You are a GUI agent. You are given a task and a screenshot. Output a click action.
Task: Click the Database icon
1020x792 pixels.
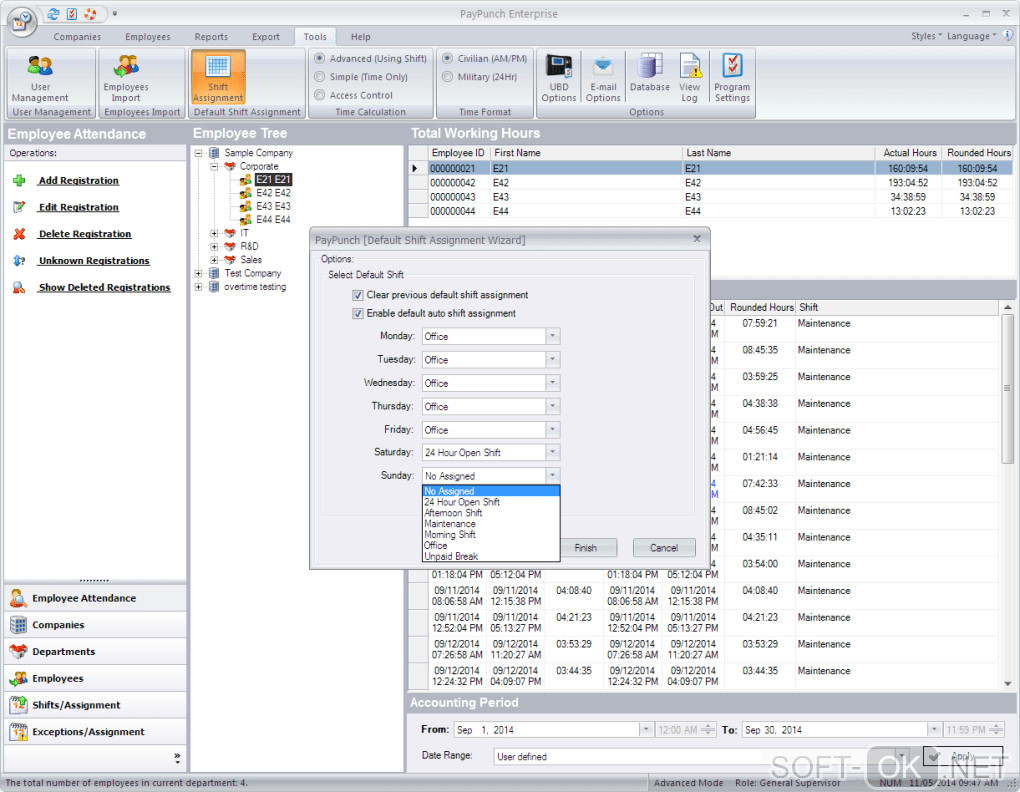(650, 73)
